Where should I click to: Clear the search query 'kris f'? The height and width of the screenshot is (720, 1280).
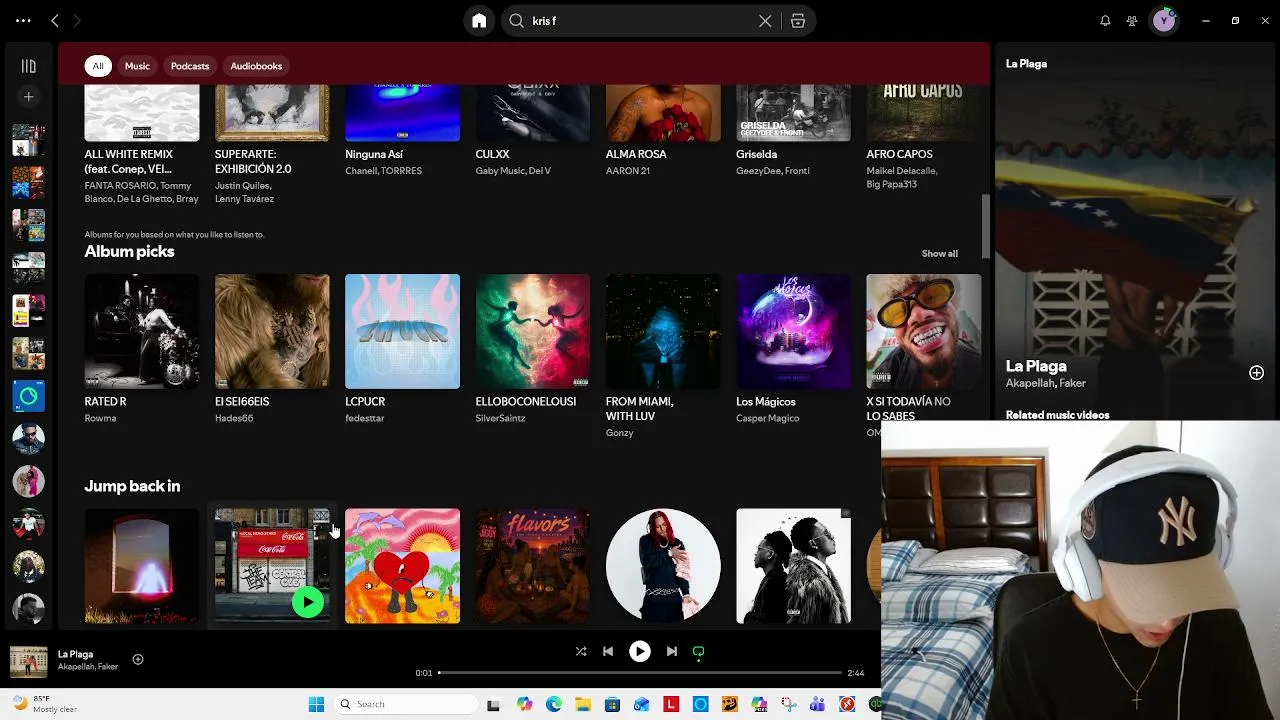point(765,21)
